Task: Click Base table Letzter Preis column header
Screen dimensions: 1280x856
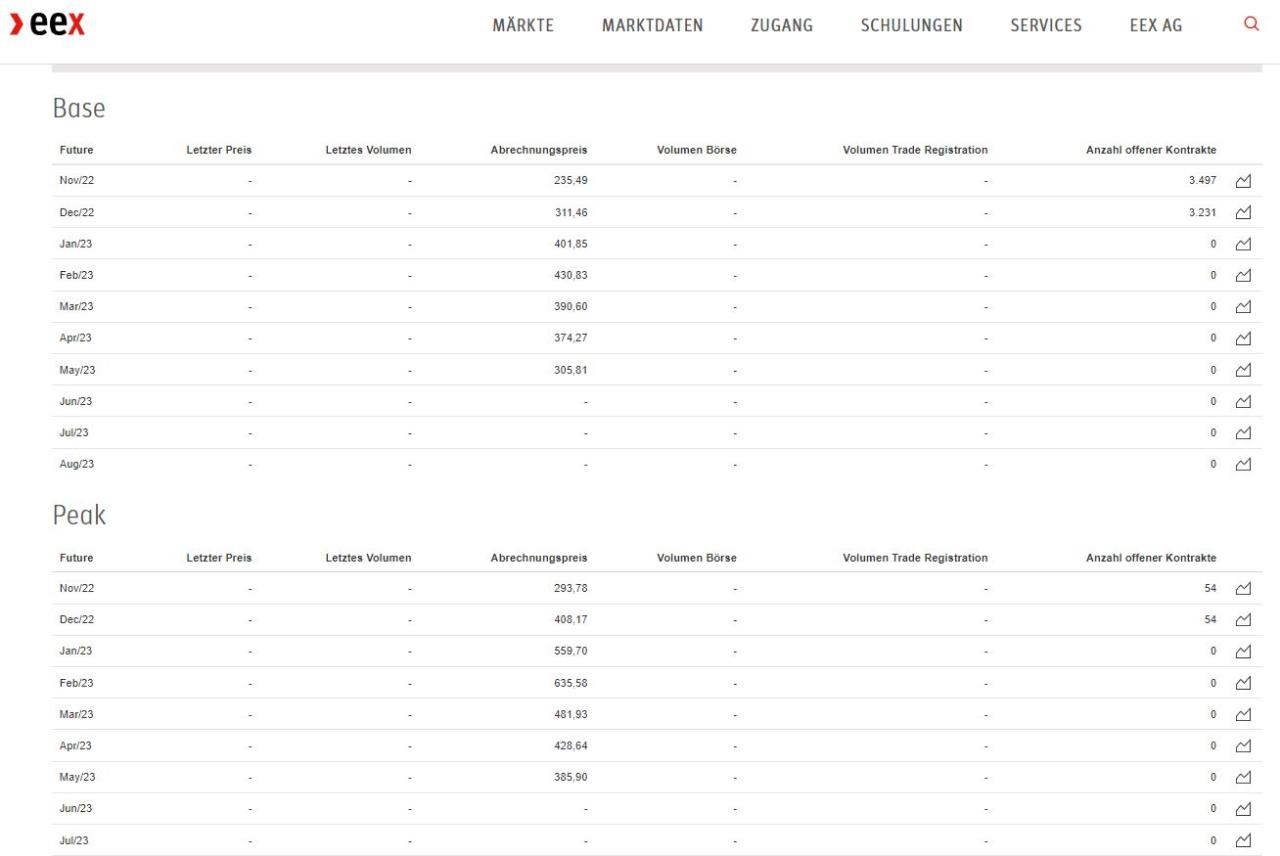Action: pyautogui.click(x=219, y=150)
